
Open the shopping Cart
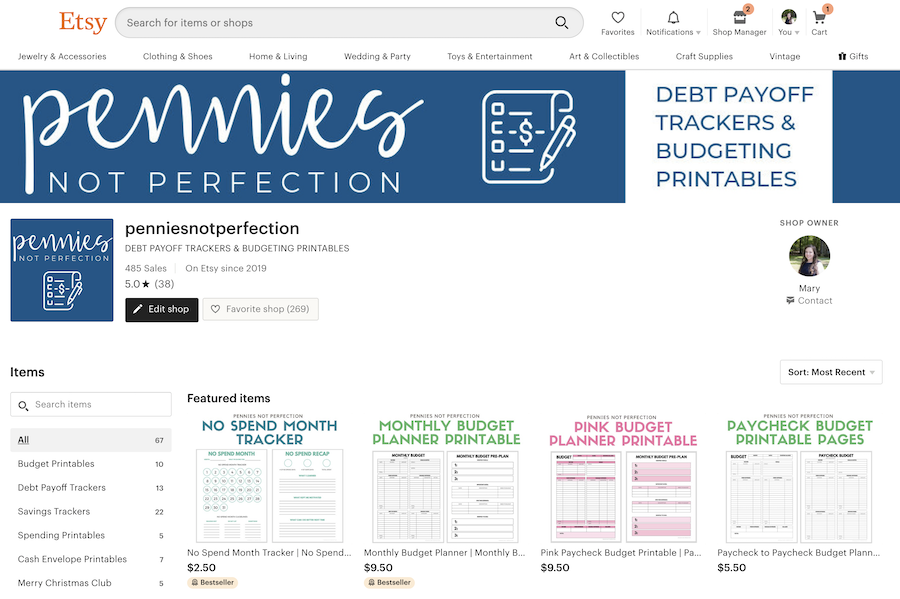pyautogui.click(x=819, y=18)
